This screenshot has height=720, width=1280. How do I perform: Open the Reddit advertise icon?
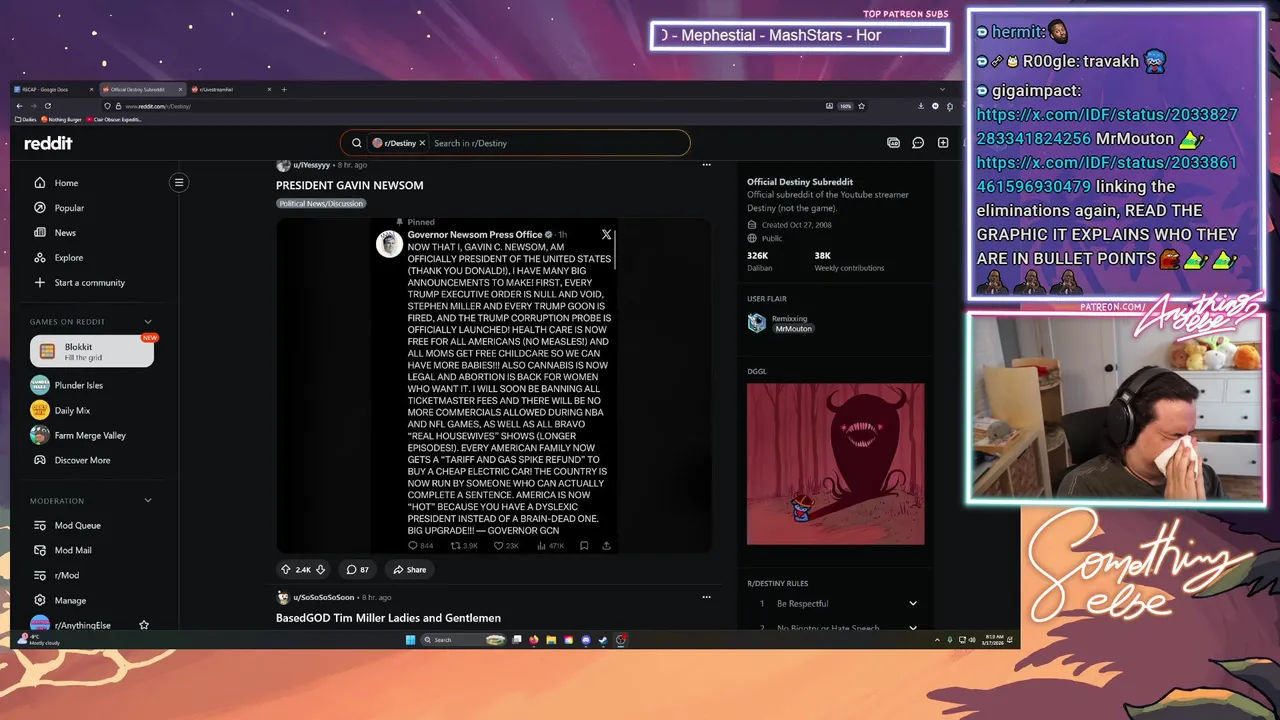tap(893, 143)
